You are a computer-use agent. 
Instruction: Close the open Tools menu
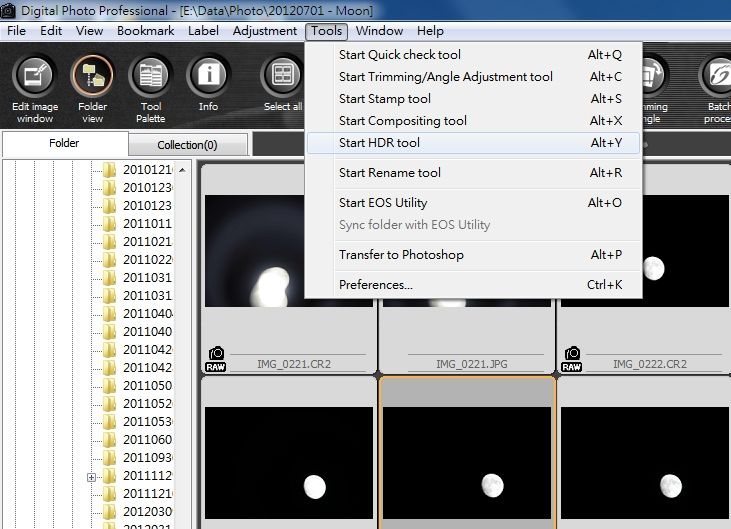[326, 31]
